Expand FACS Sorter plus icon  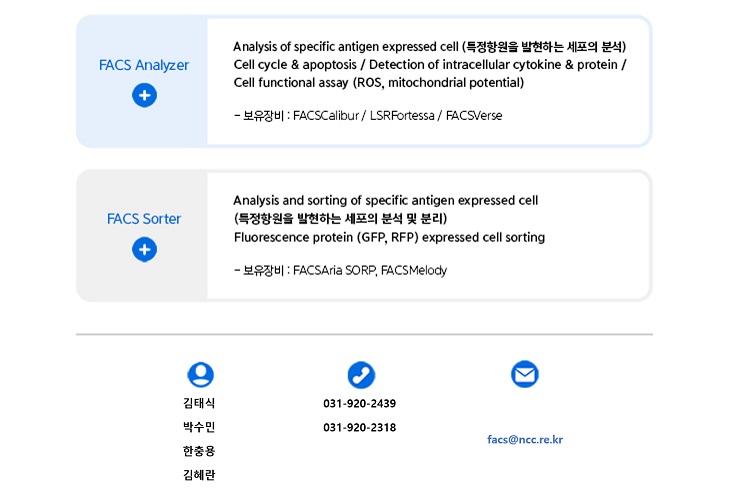[x=145, y=250]
